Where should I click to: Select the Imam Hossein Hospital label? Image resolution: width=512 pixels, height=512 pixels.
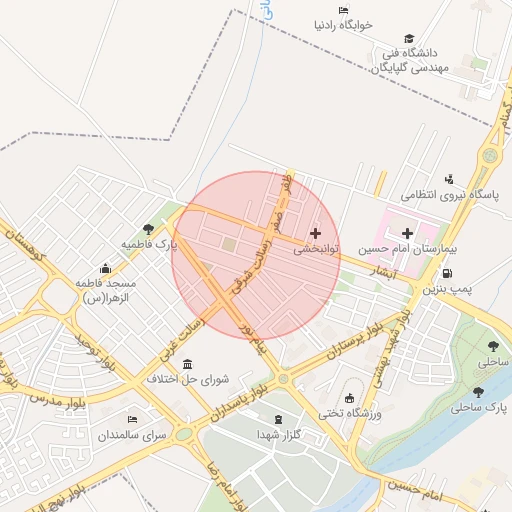click(x=407, y=249)
